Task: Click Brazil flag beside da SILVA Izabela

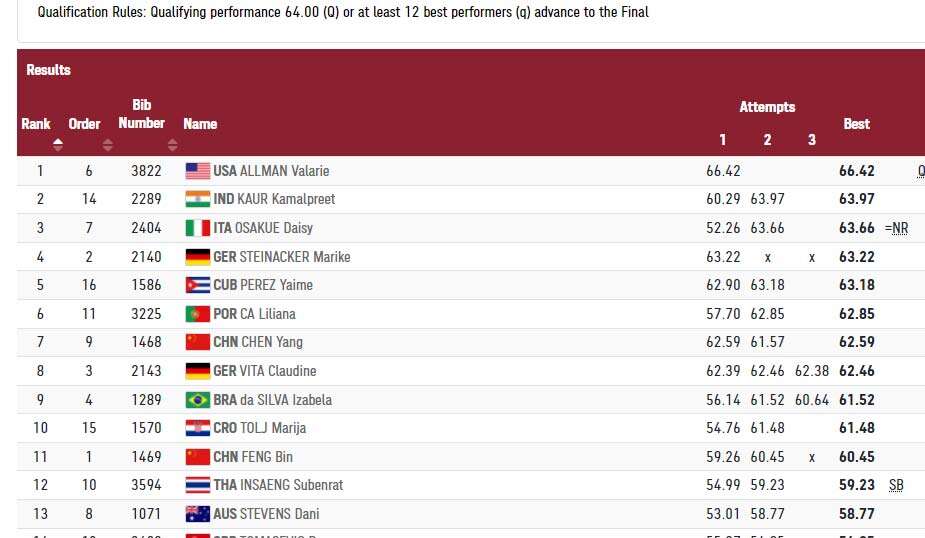Action: [198, 400]
